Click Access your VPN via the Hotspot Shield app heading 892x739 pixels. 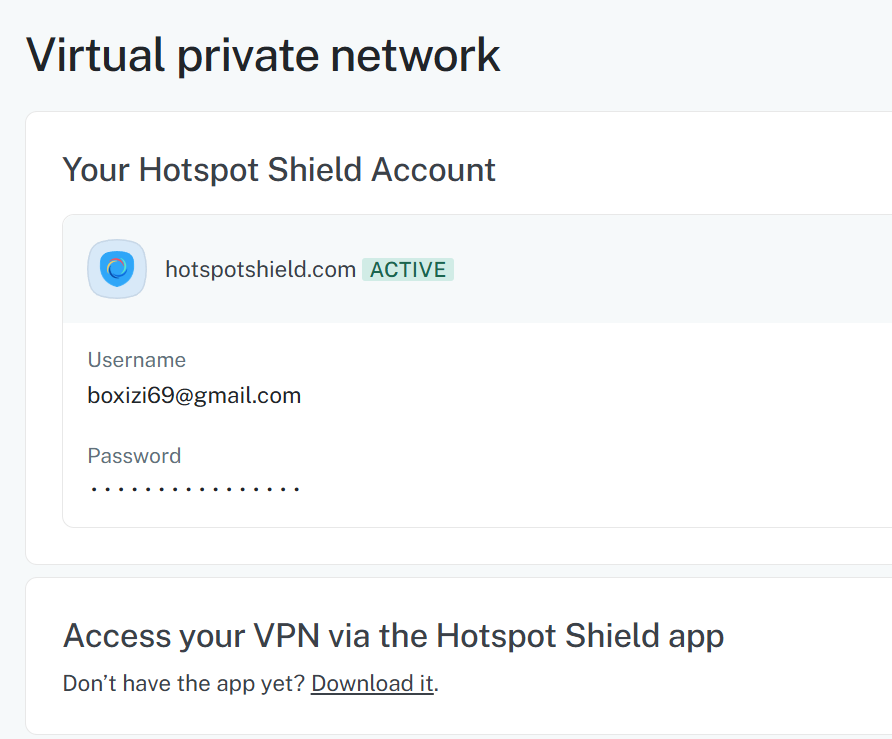pos(393,636)
